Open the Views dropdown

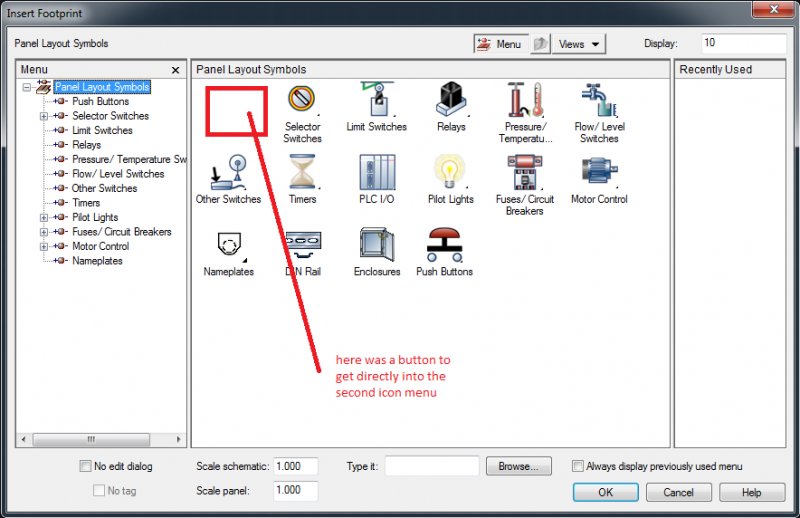(579, 44)
